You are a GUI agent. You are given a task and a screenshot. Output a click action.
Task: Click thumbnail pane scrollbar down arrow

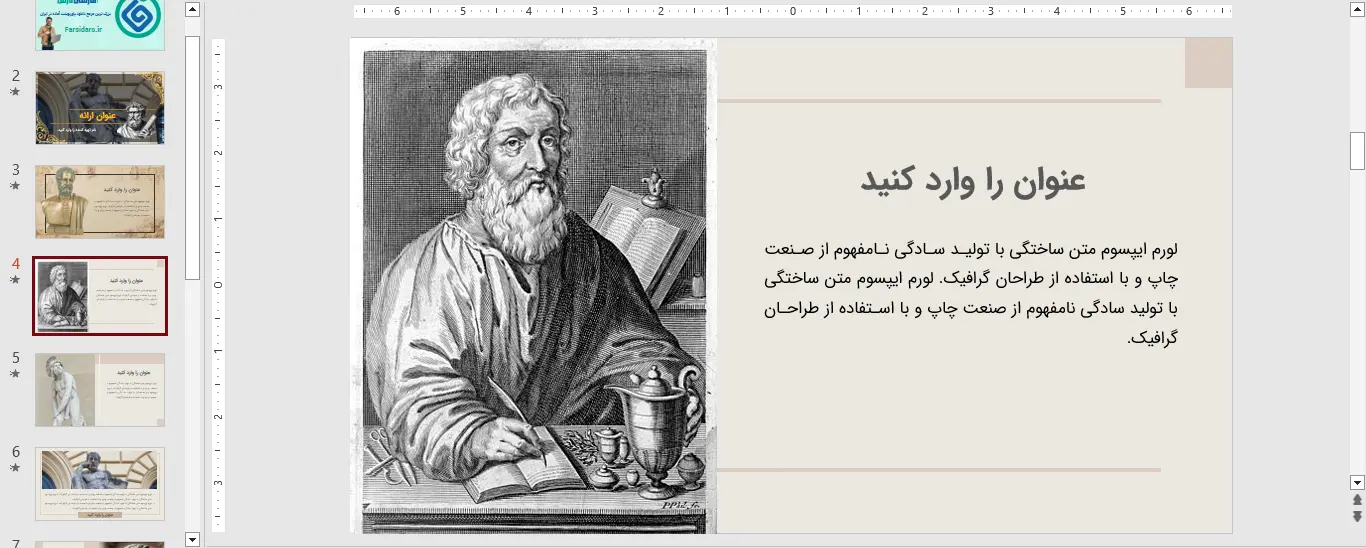point(193,539)
